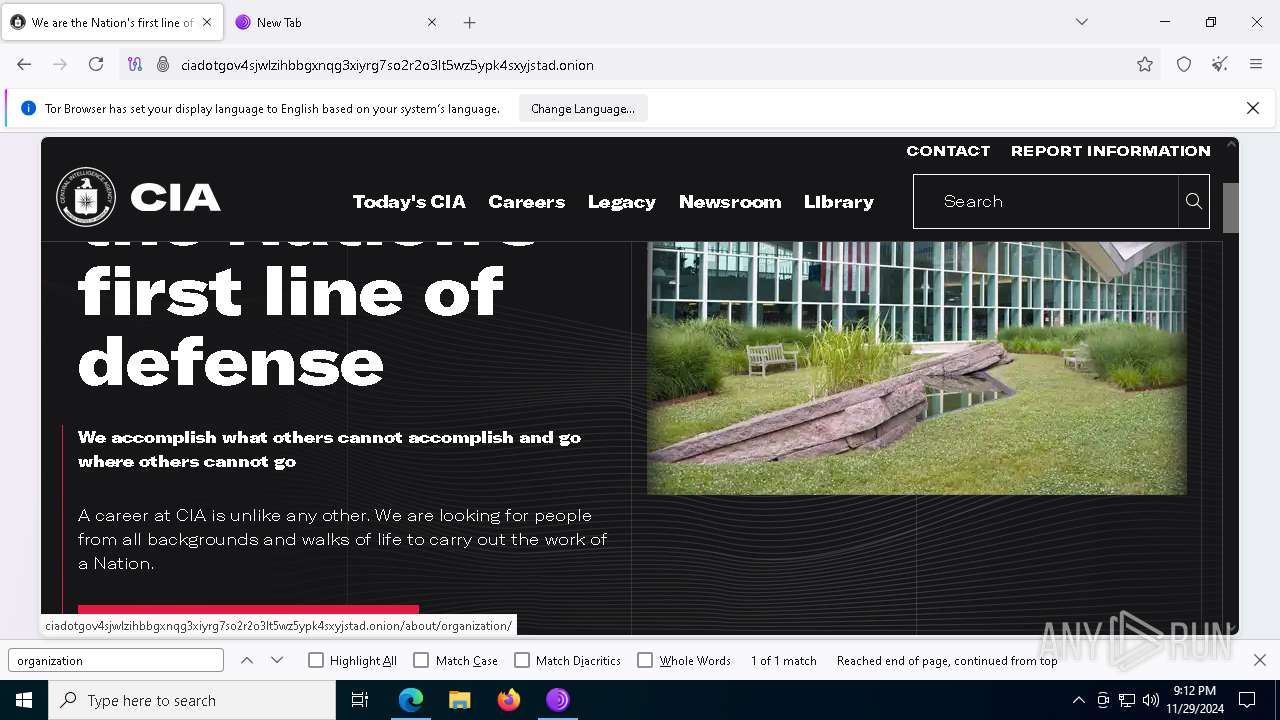Reload the current page

(x=96, y=64)
